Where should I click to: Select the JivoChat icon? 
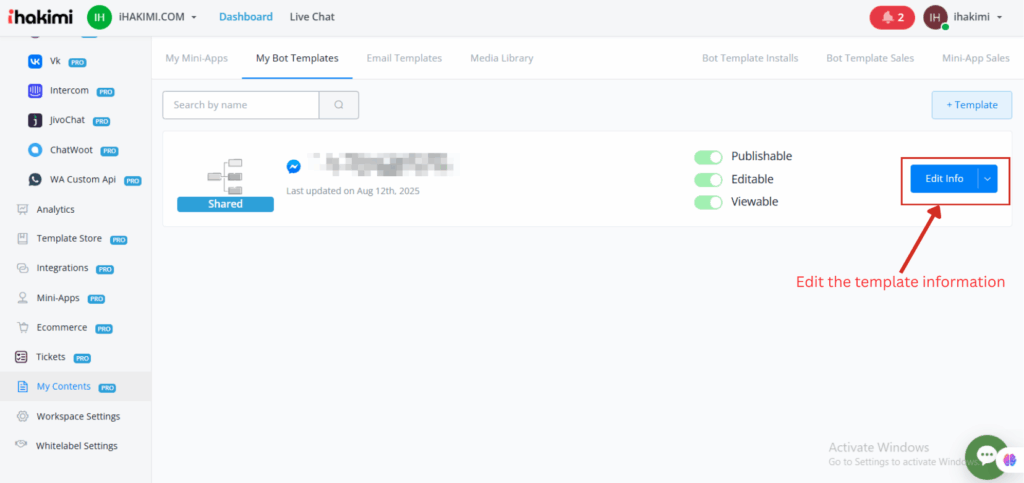coord(37,121)
